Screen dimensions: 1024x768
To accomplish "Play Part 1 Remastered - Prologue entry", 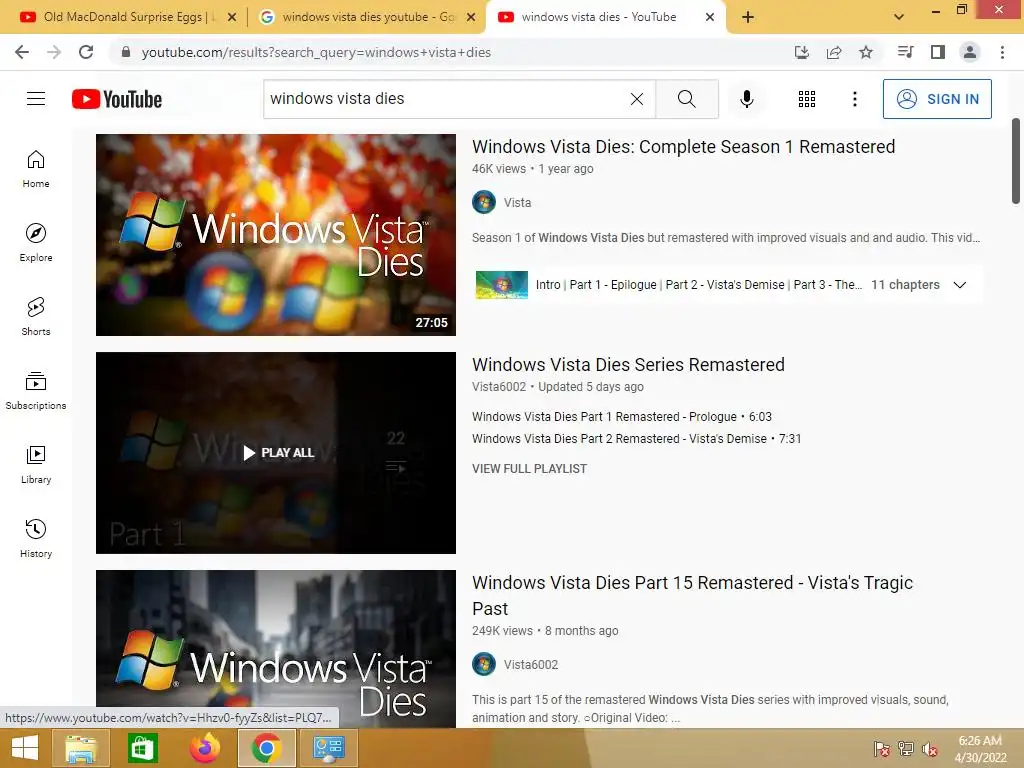I will pyautogui.click(x=622, y=417).
